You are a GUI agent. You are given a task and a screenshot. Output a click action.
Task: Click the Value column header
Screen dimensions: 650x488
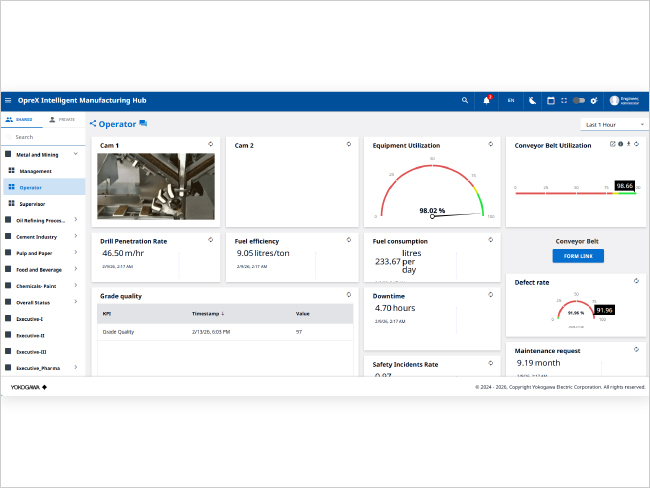click(x=303, y=313)
